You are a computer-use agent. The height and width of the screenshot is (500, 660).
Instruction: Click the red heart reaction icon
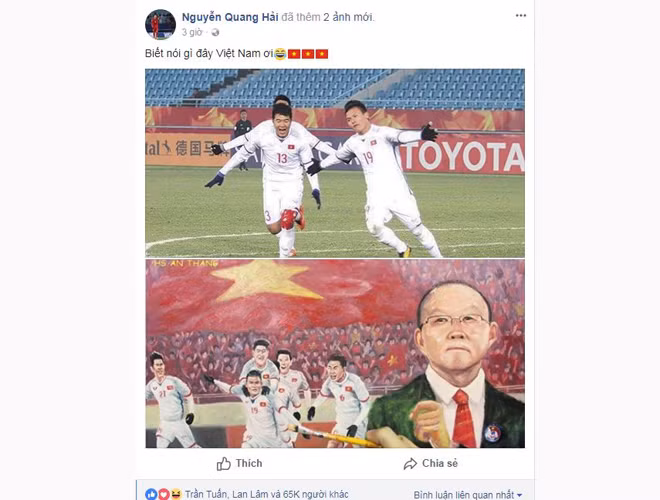(163, 494)
